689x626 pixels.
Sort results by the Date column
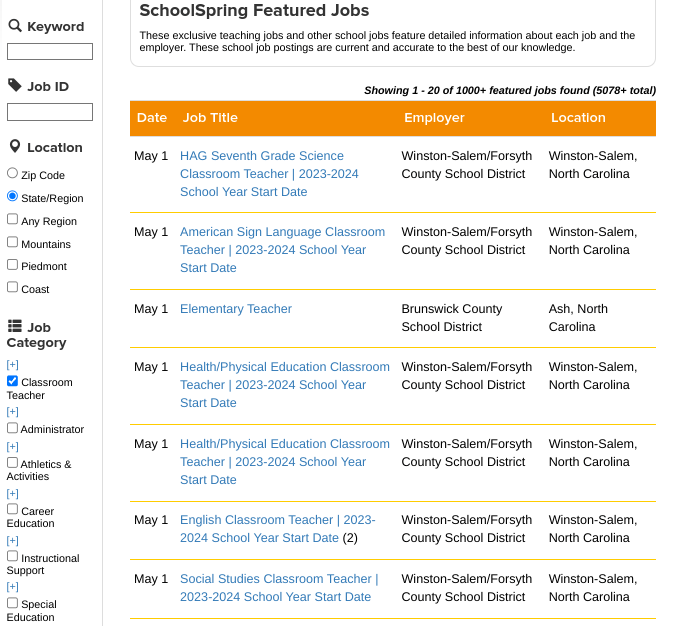[152, 118]
